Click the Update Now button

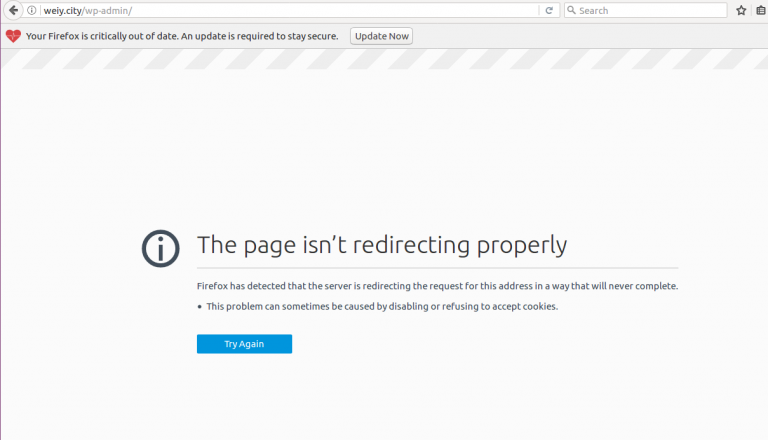(382, 36)
